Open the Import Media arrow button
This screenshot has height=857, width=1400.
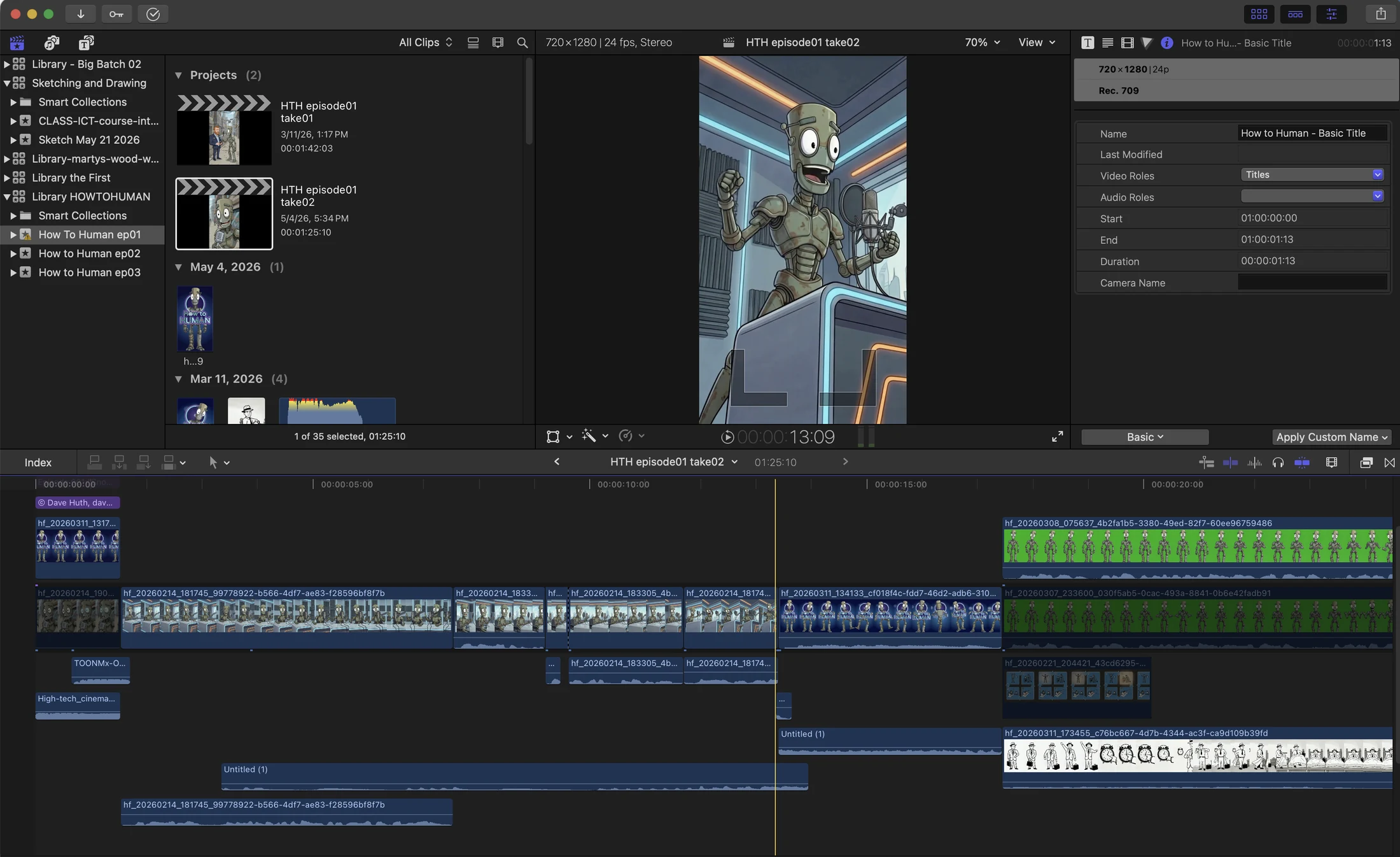(81, 14)
